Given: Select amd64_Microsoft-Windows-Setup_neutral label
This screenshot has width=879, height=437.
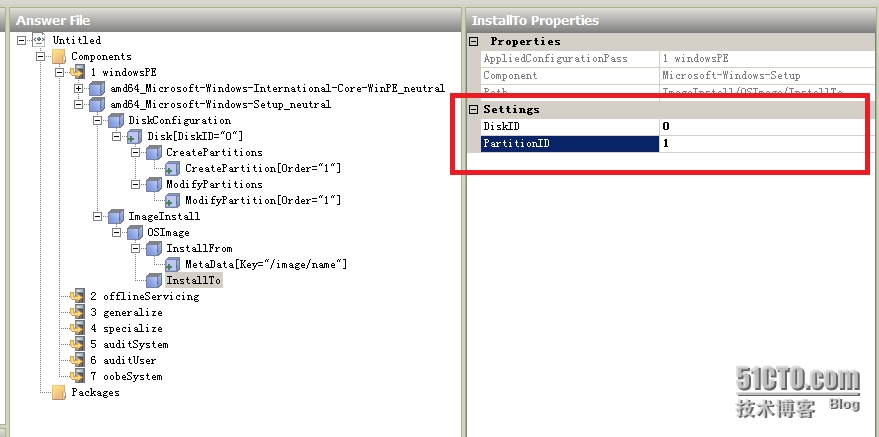Looking at the screenshot, I should 220,105.
